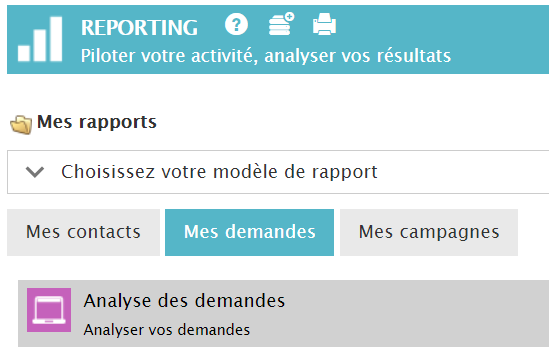Click the stacked documents plus icon
The image size is (549, 360).
(x=282, y=24)
